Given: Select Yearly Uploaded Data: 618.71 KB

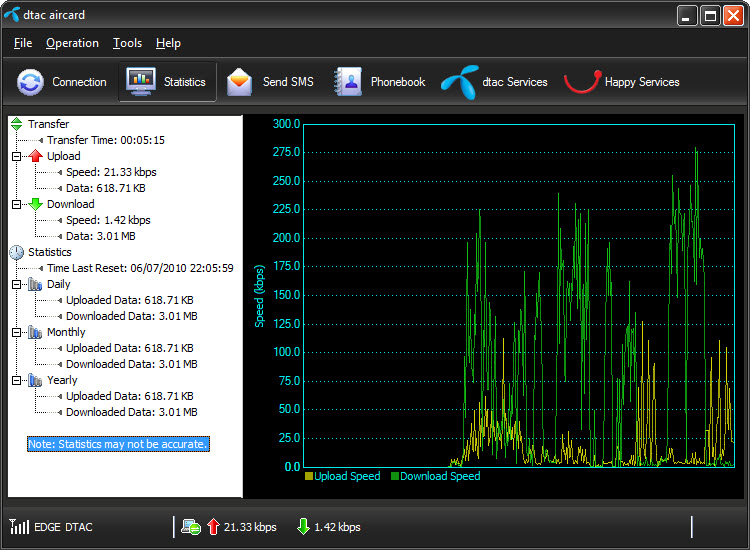Looking at the screenshot, I should (x=130, y=396).
